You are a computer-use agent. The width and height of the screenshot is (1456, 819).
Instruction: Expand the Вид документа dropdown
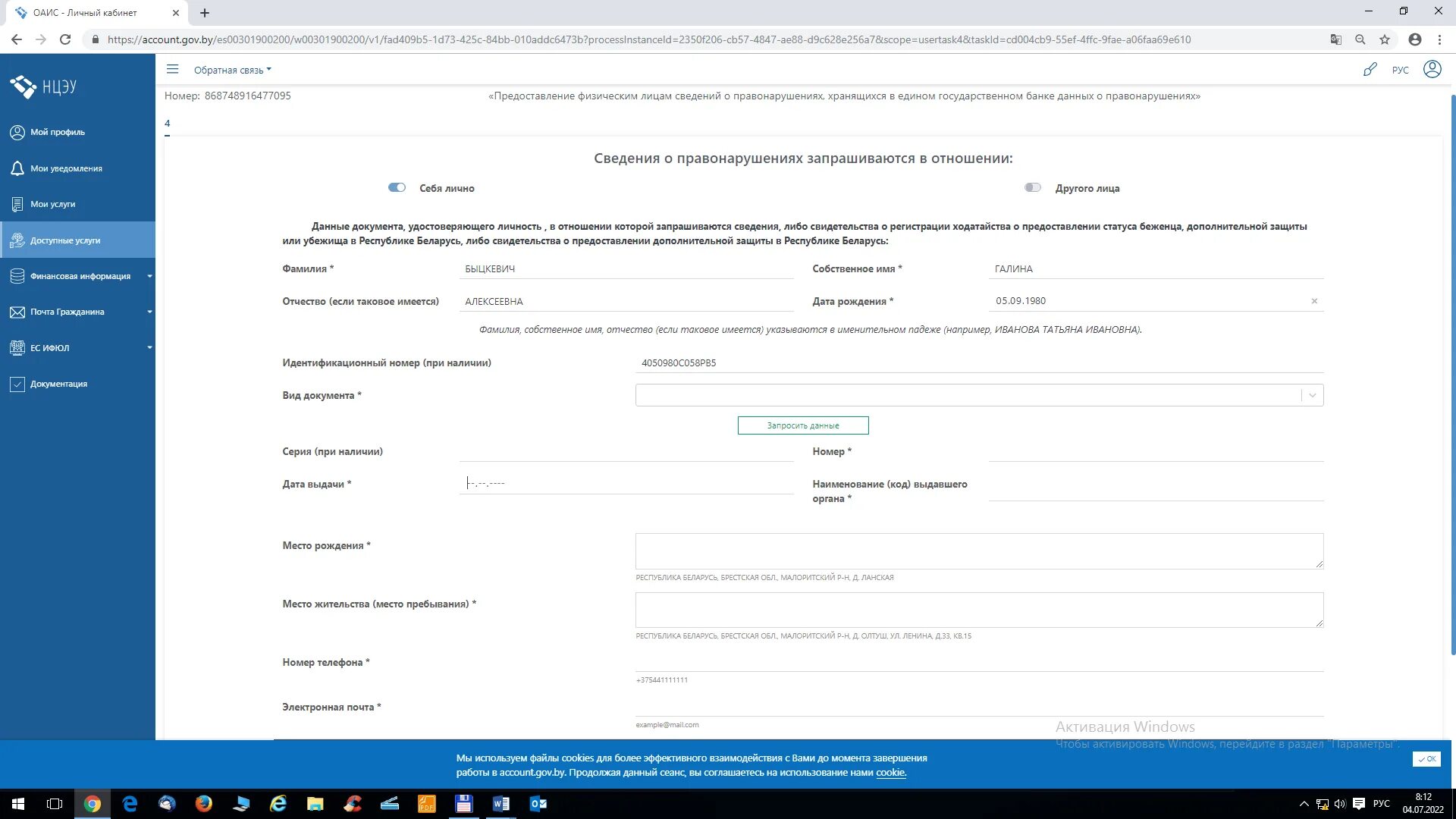[x=1312, y=395]
